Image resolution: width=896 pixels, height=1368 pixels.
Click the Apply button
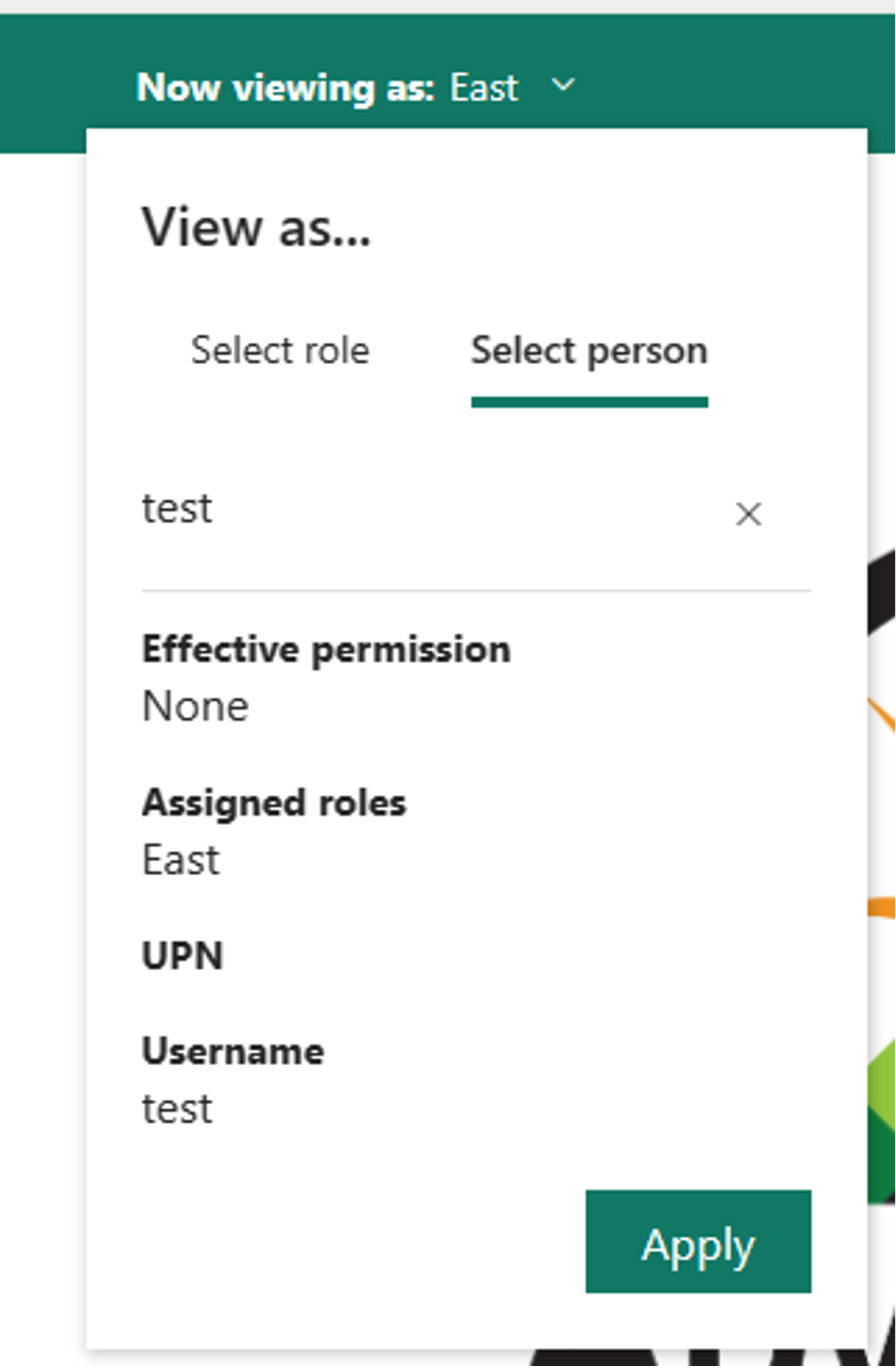tap(699, 1242)
